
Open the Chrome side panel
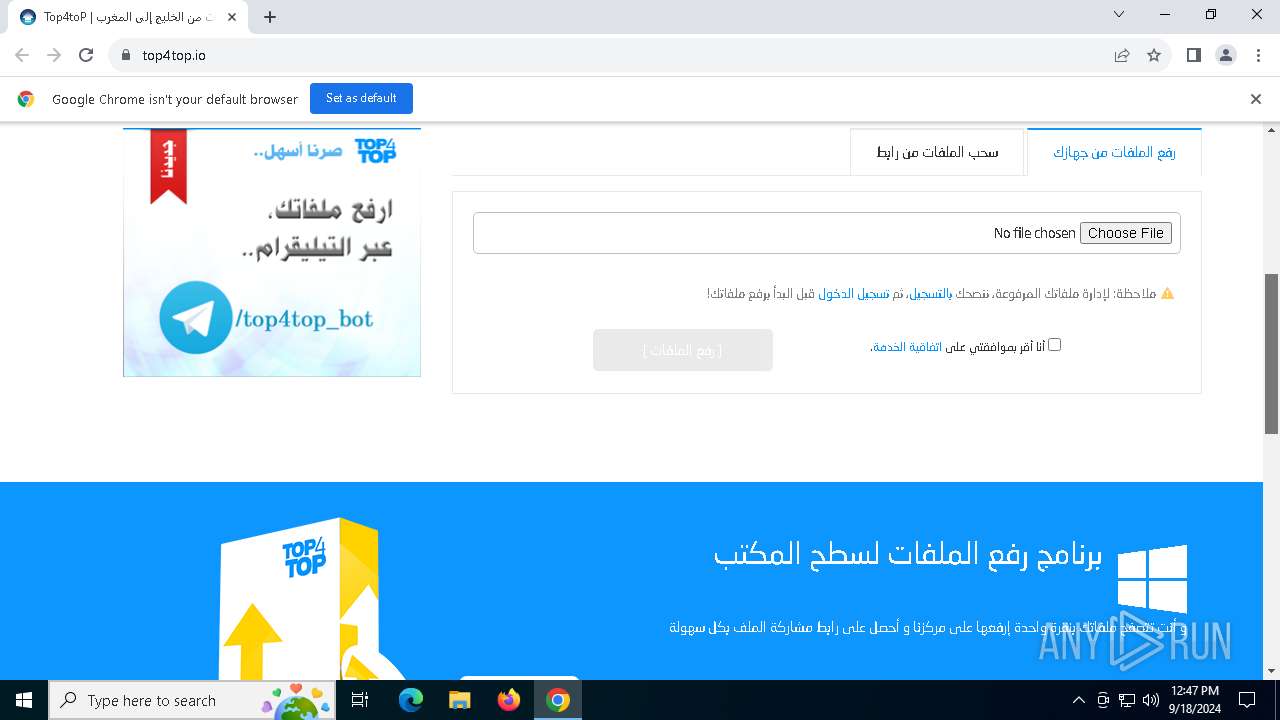[x=1194, y=55]
